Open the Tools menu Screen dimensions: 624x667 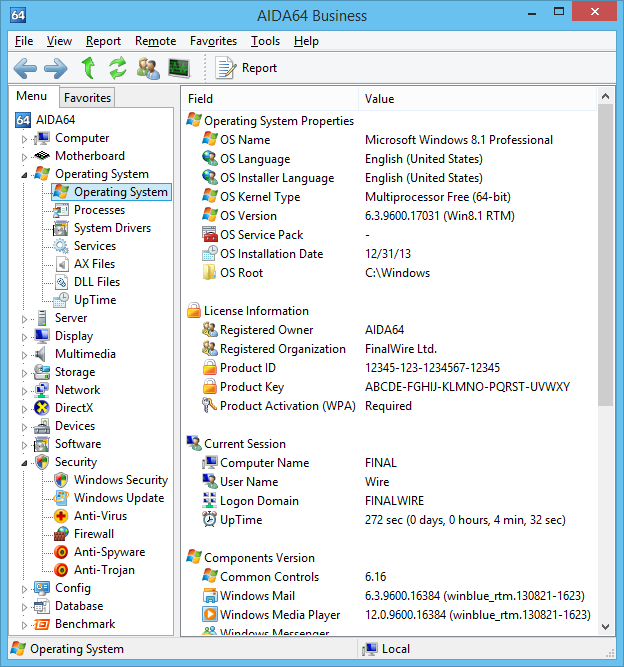pos(265,41)
